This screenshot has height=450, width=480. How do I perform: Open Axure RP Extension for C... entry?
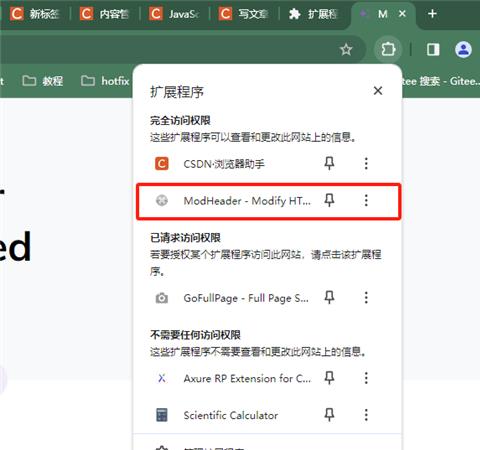(x=247, y=378)
